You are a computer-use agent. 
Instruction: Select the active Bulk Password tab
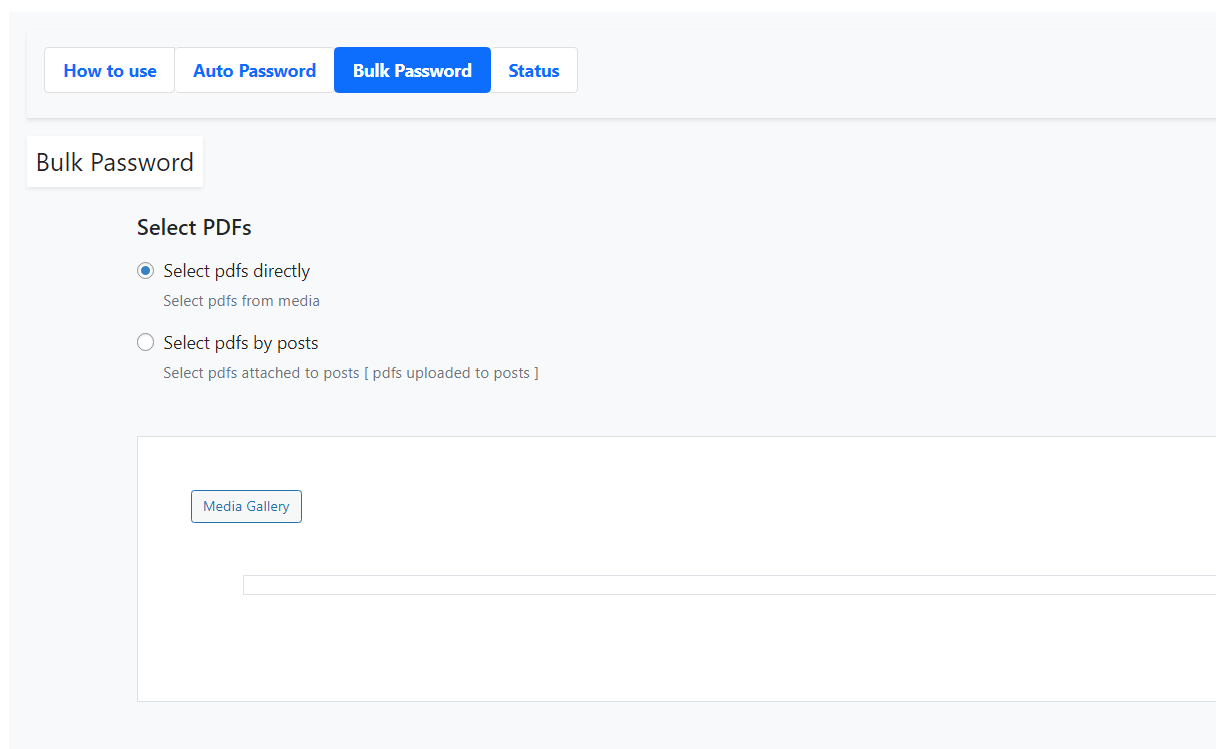412,70
